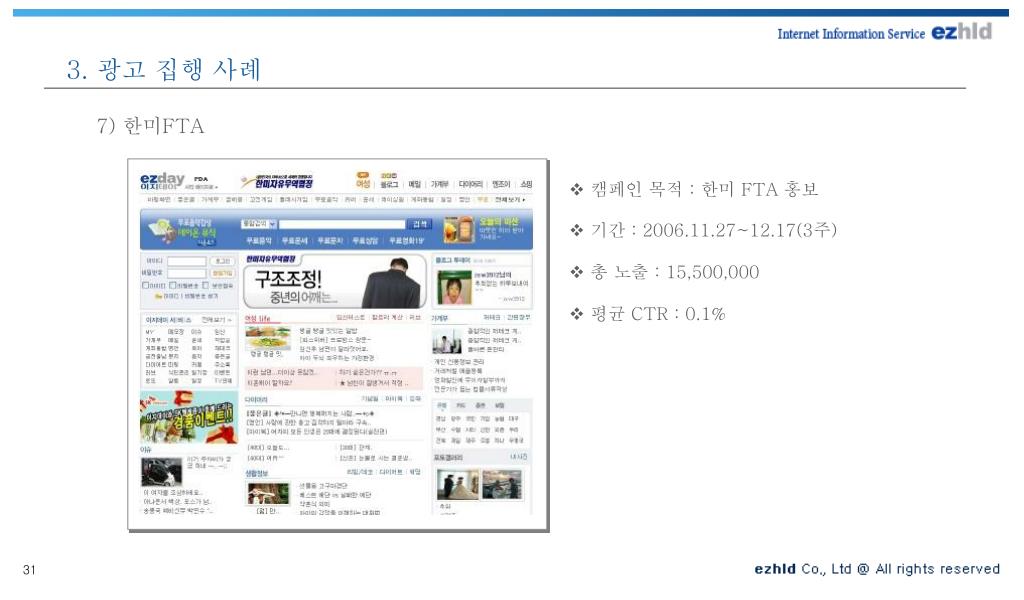Expand 전체보기 in the 이지데이 서비스 panel

[x=215, y=319]
